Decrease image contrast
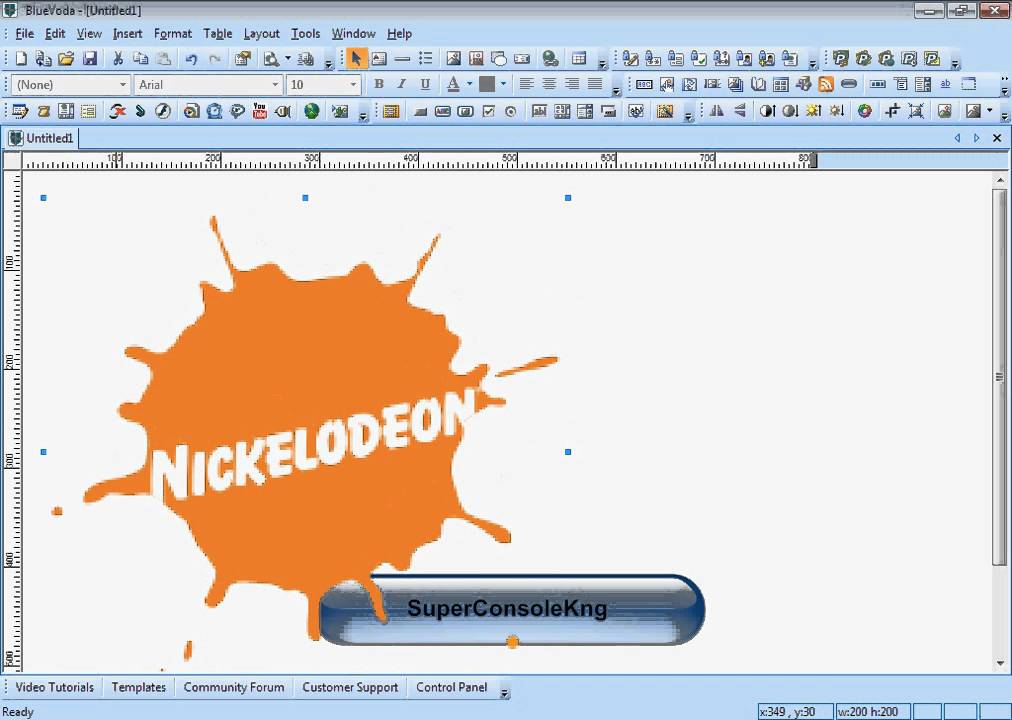Screen dimensions: 1012x720 [x=790, y=111]
